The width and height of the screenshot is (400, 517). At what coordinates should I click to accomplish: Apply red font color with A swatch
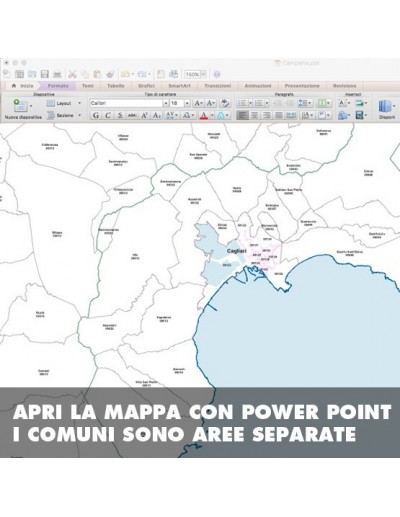(x=204, y=115)
